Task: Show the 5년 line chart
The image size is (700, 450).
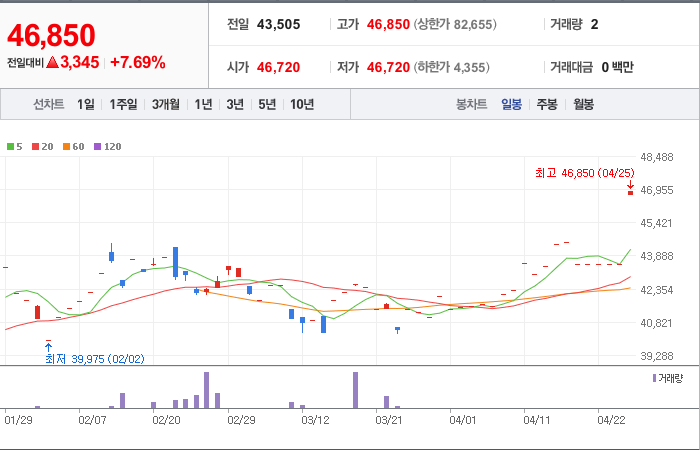Action: pos(267,104)
